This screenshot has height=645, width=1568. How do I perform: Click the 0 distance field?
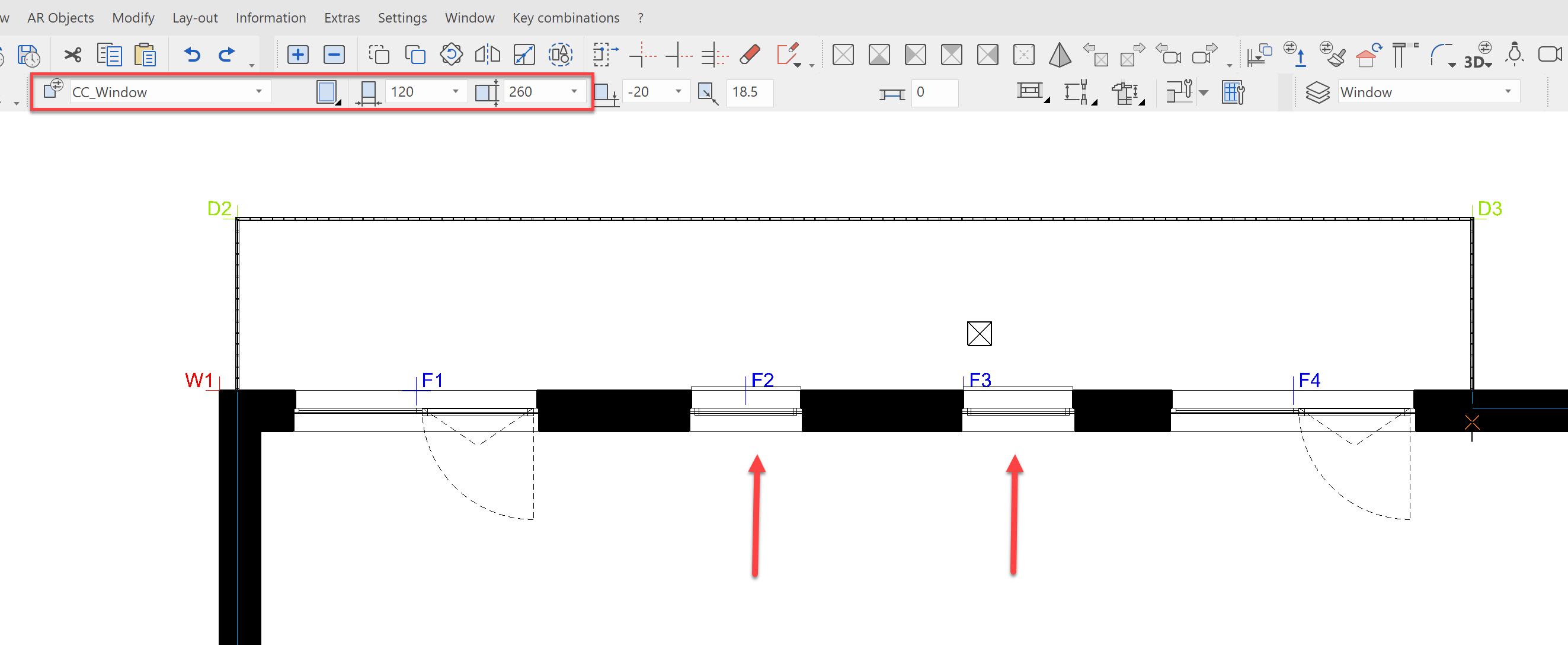(x=935, y=92)
